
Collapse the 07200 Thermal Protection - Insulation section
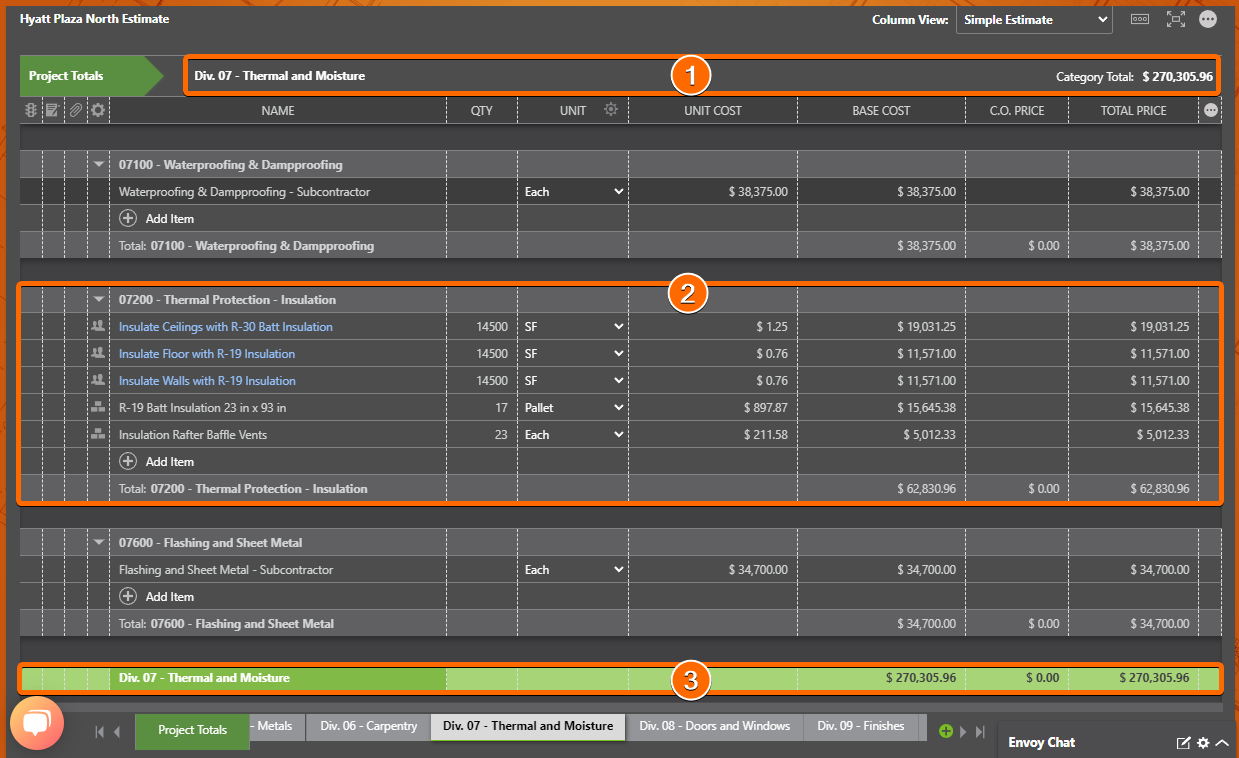pos(98,298)
